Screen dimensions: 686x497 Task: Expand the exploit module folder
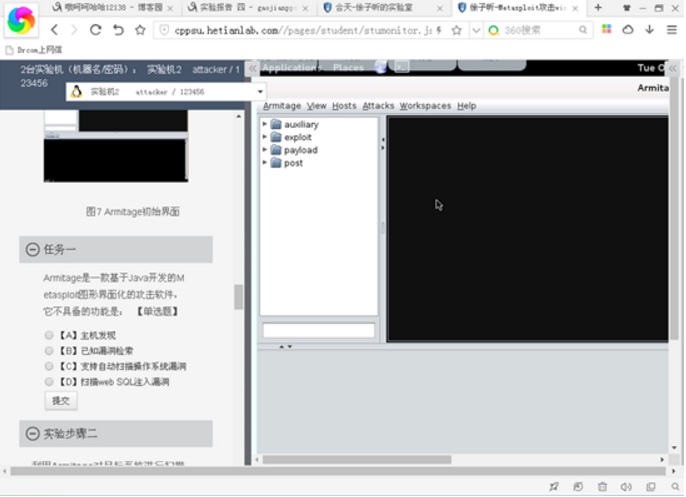click(x=265, y=137)
